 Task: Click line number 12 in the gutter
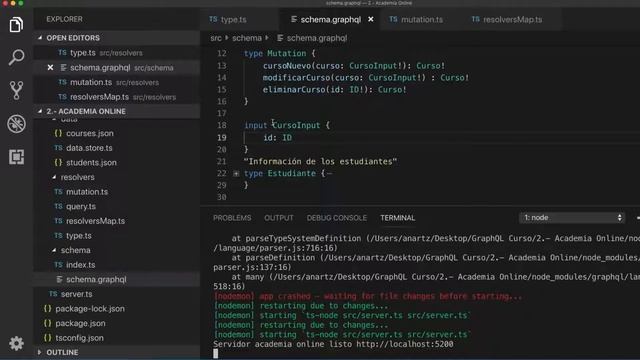tap(222, 53)
